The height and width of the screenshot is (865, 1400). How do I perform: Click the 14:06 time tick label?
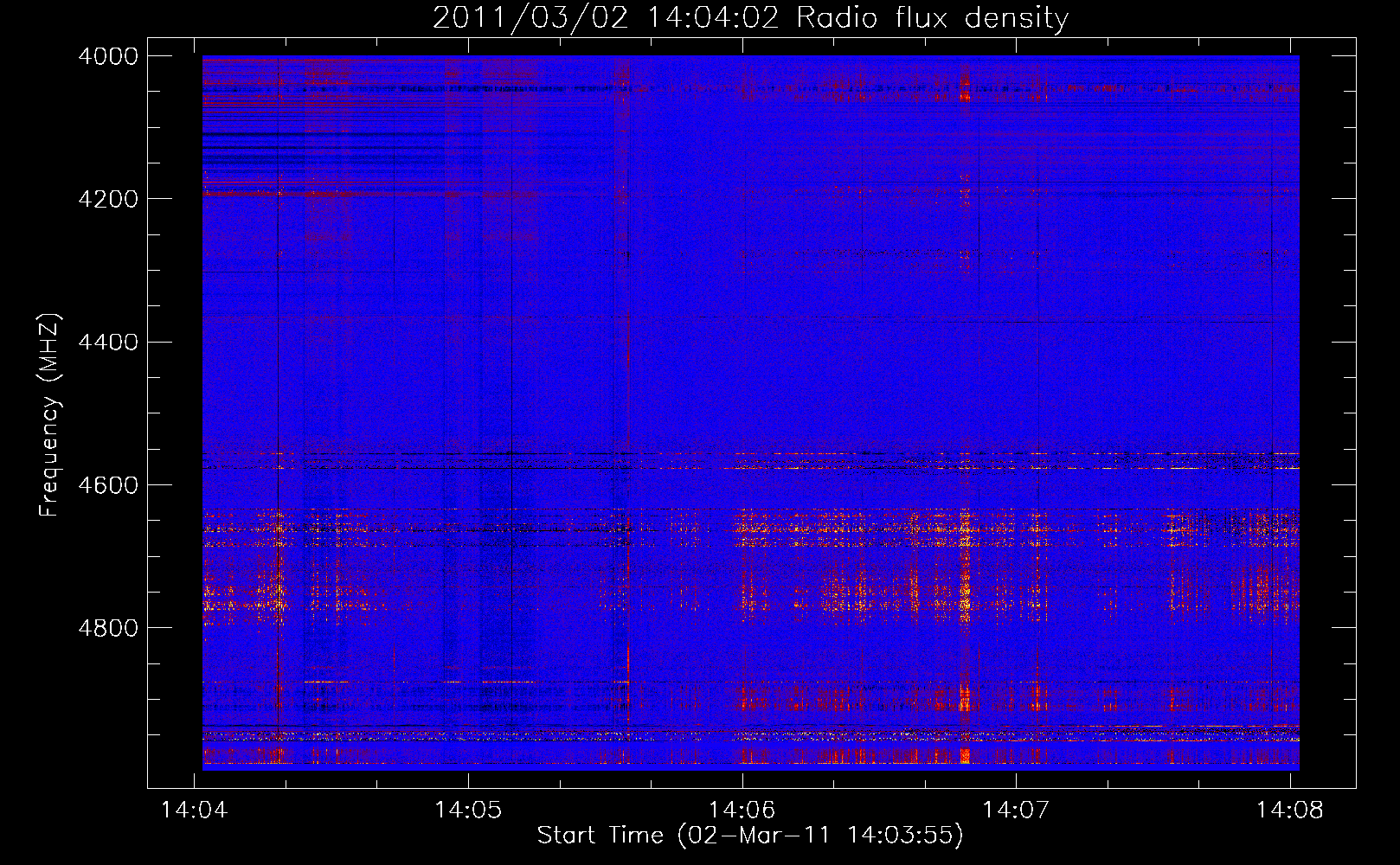tap(742, 811)
